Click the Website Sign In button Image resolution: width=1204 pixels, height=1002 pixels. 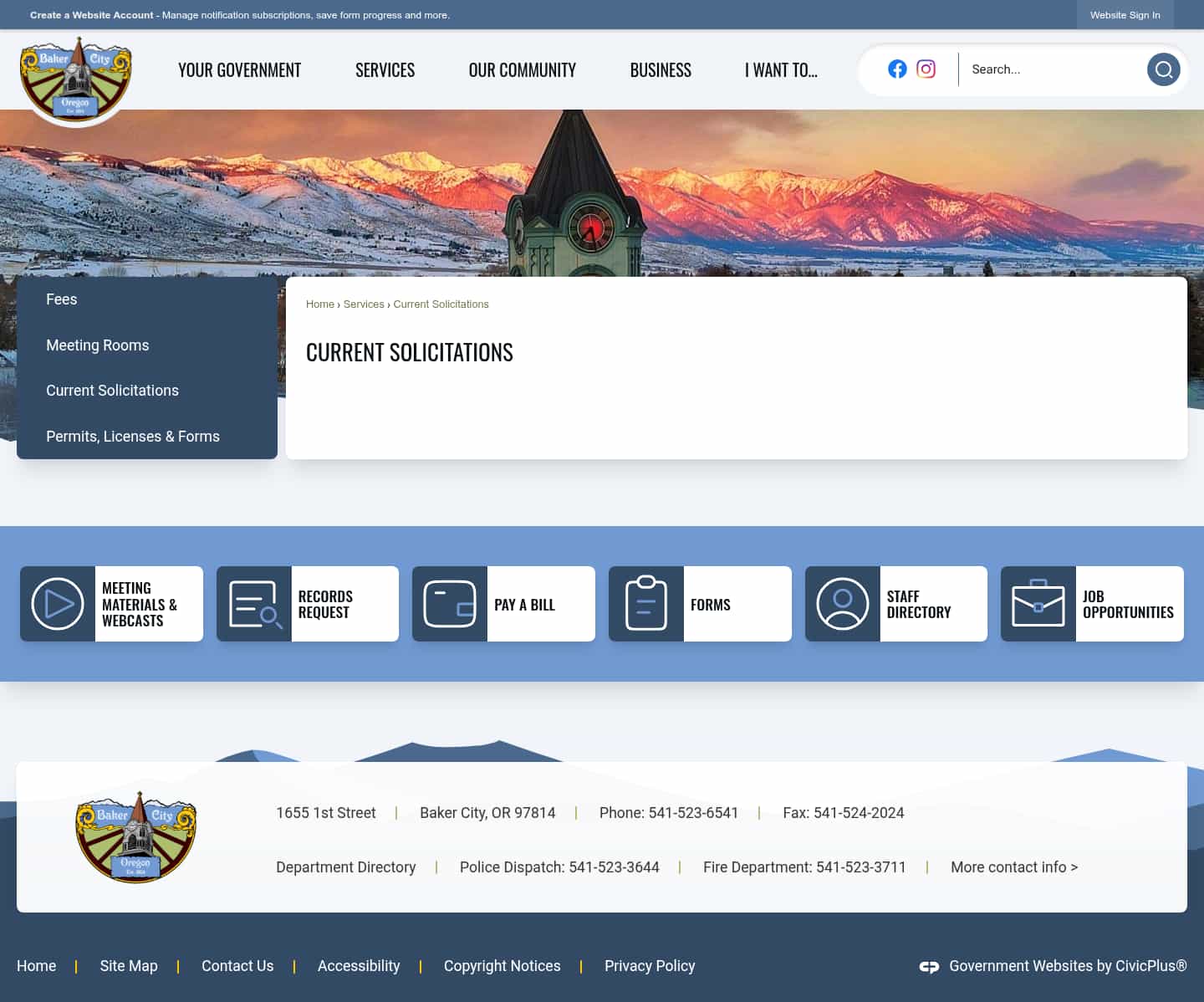click(x=1125, y=15)
